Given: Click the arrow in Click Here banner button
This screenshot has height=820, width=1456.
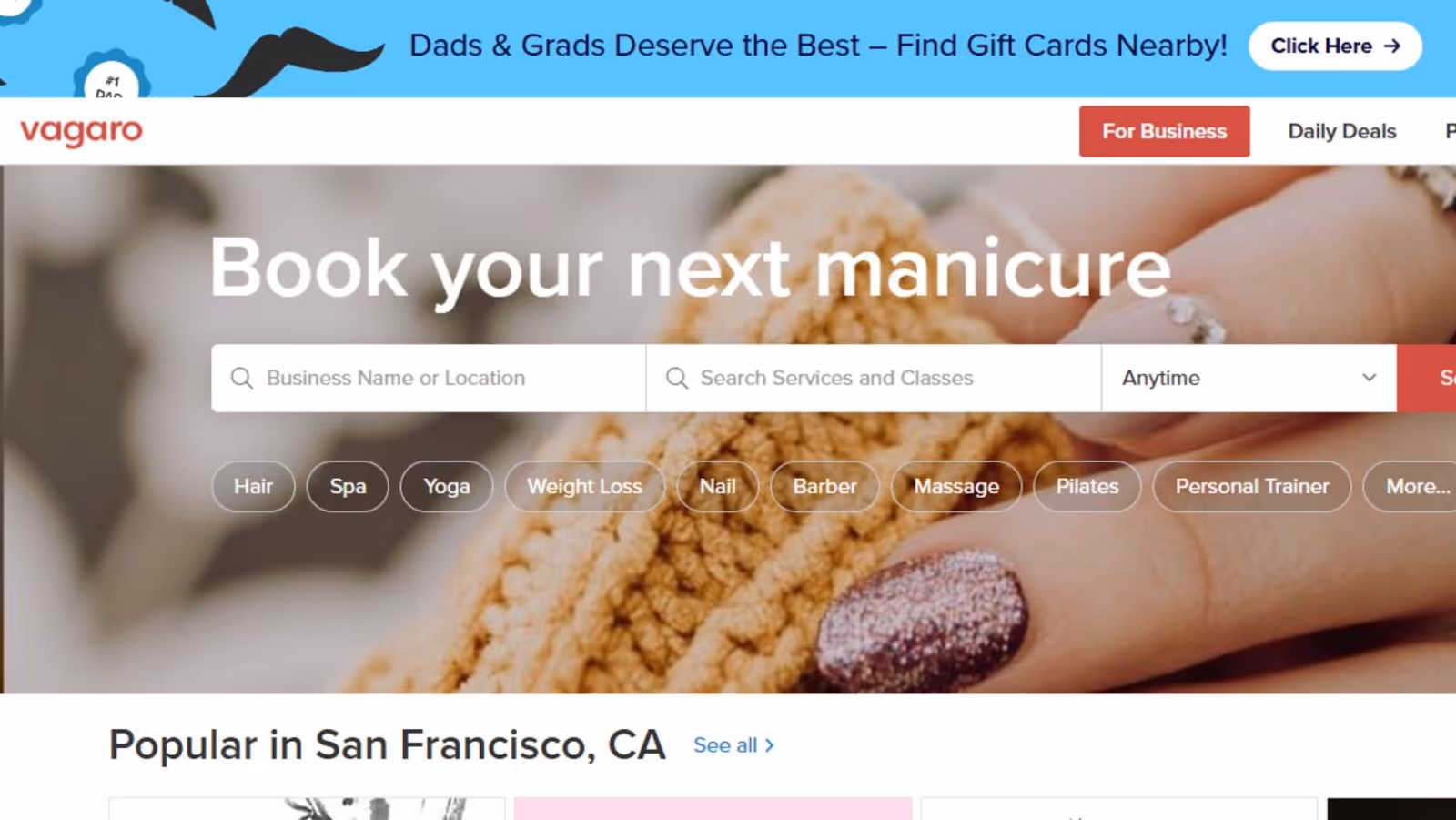Looking at the screenshot, I should click(1391, 46).
